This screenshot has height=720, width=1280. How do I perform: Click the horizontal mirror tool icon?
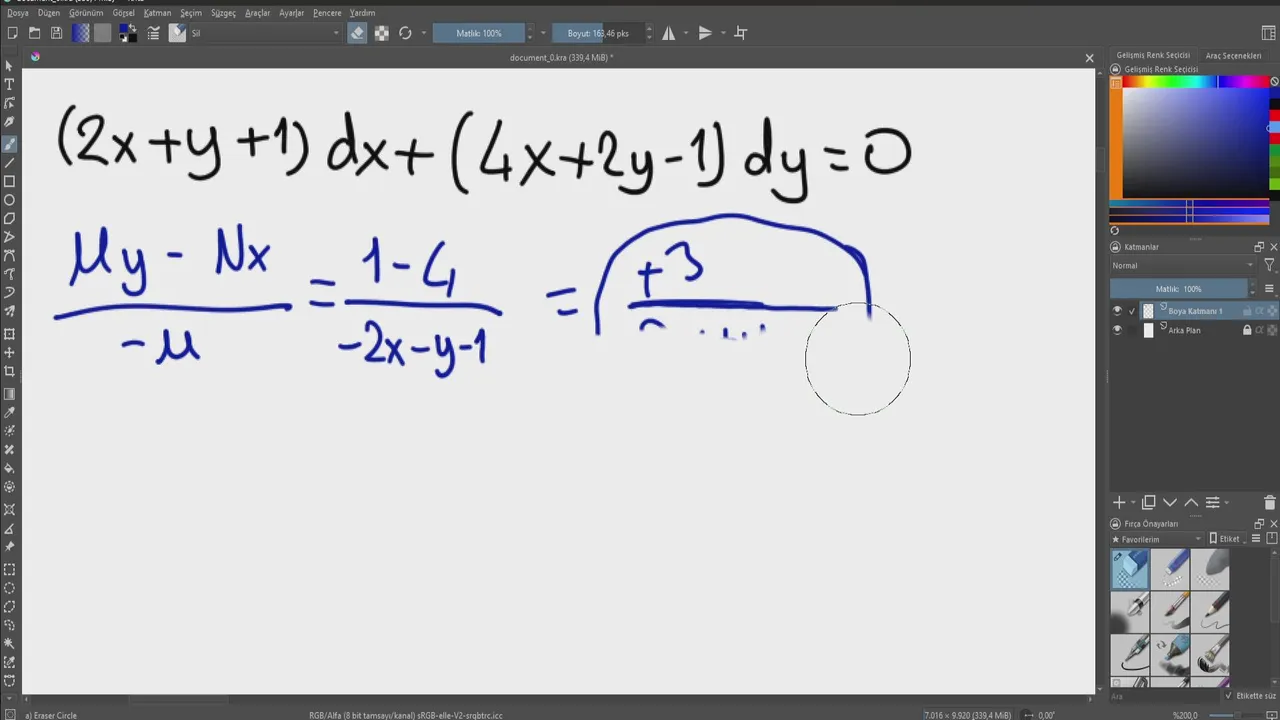click(669, 33)
